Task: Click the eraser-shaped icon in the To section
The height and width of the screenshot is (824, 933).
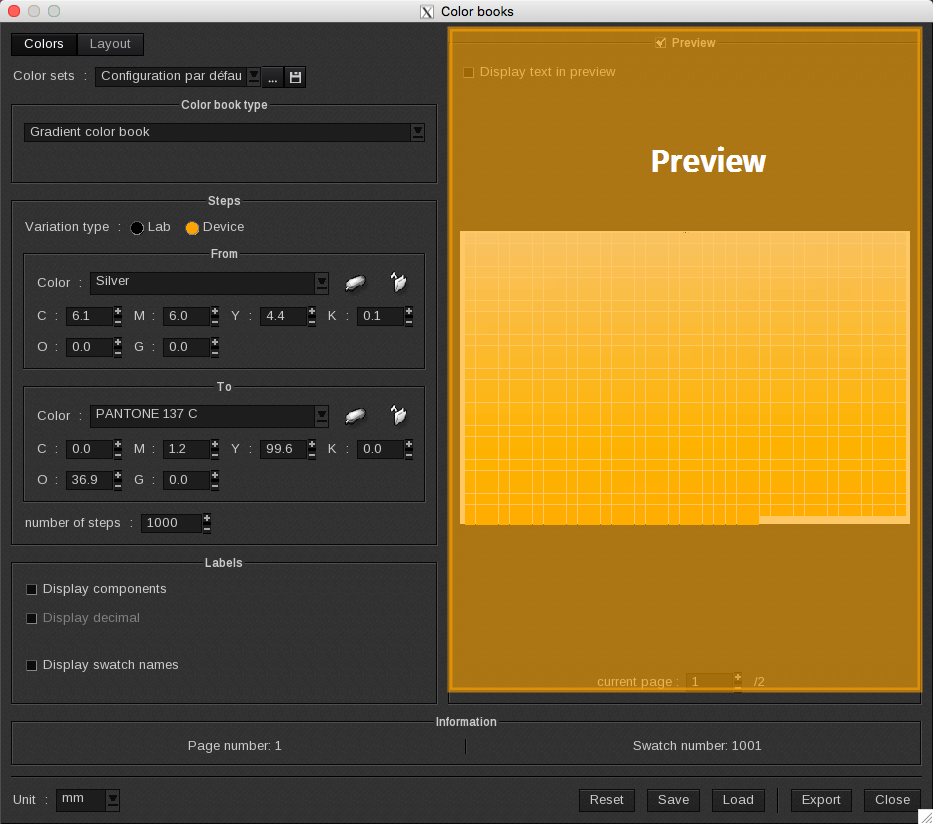Action: point(355,416)
